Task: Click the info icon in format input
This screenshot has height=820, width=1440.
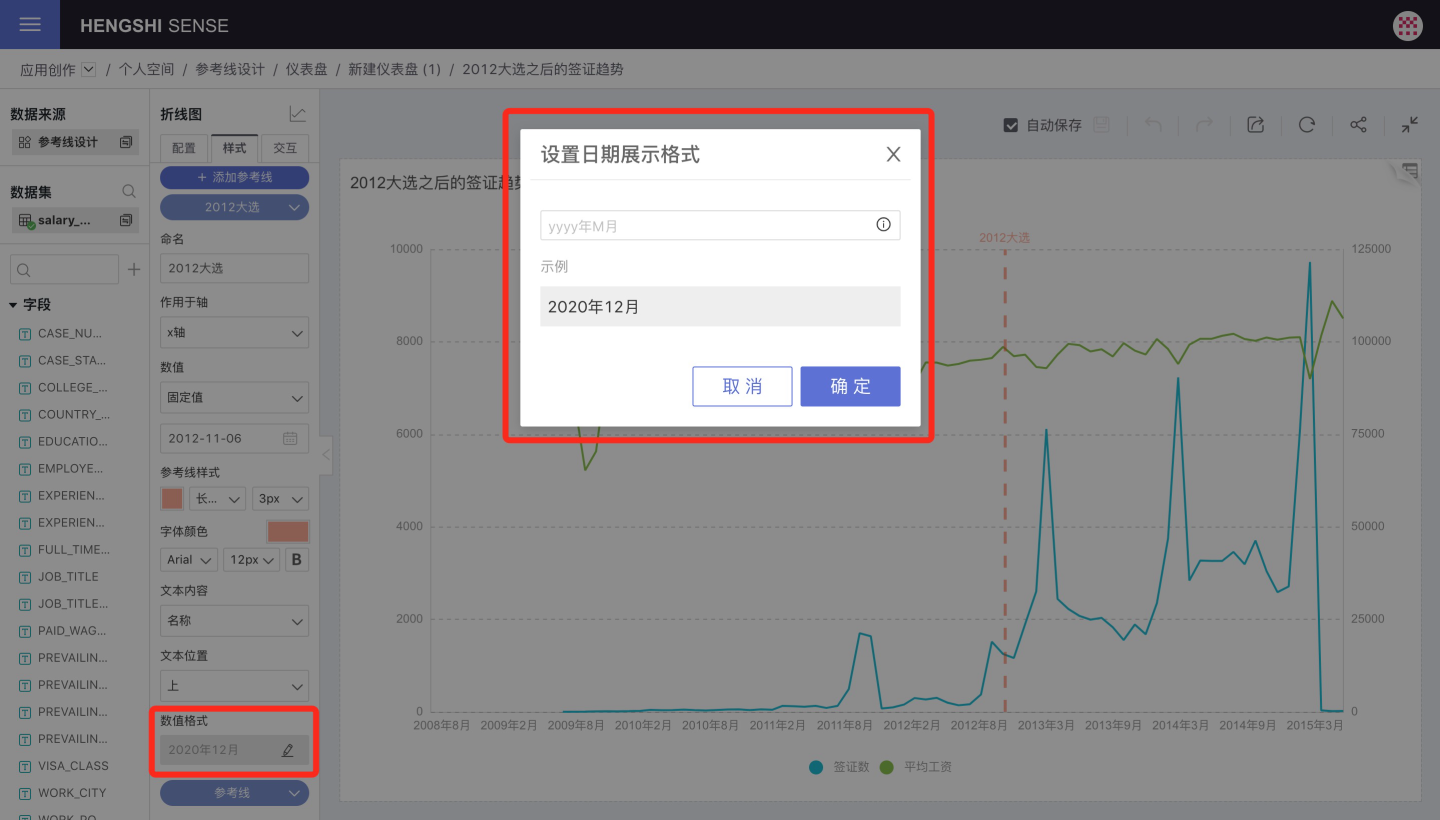Action: click(x=883, y=225)
